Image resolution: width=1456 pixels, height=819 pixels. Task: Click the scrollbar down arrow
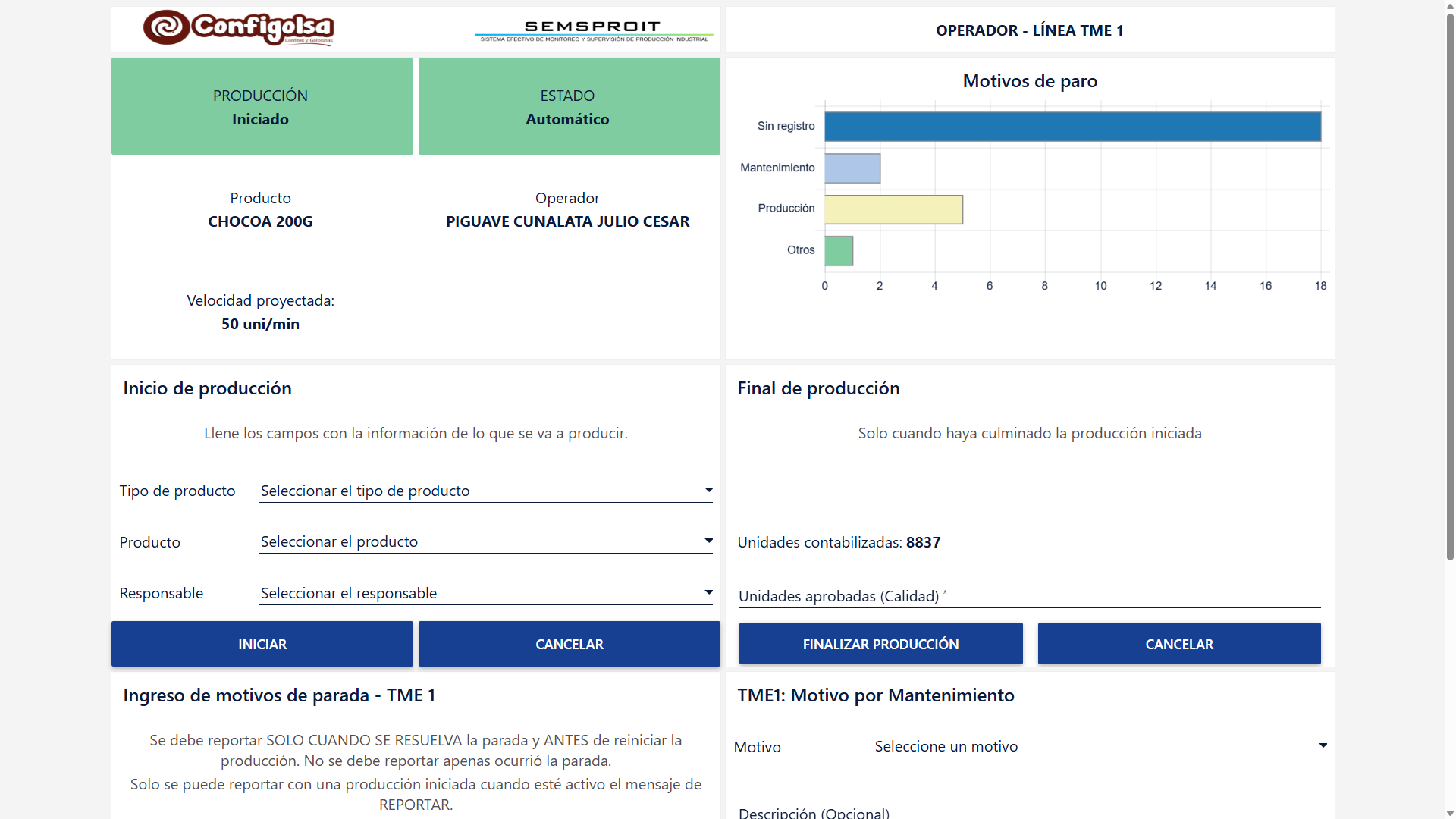point(1450,813)
